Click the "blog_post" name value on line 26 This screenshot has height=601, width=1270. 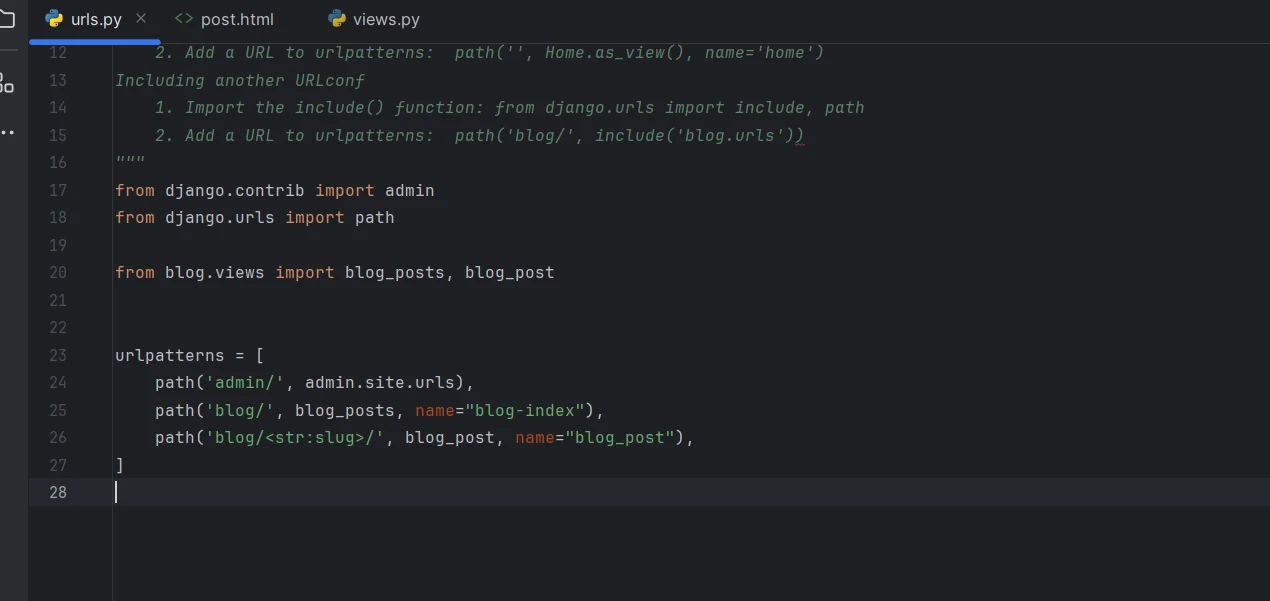(619, 437)
